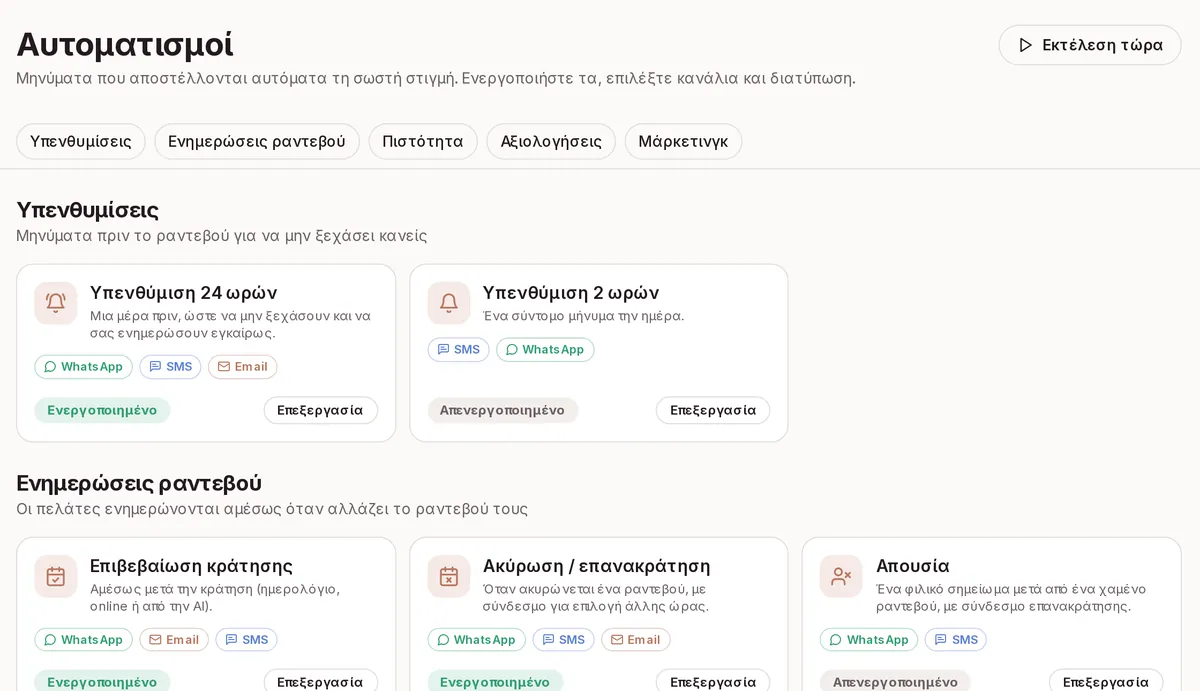Click the SMS chip in Ακύρωση / επανακράτηση

[564, 640]
